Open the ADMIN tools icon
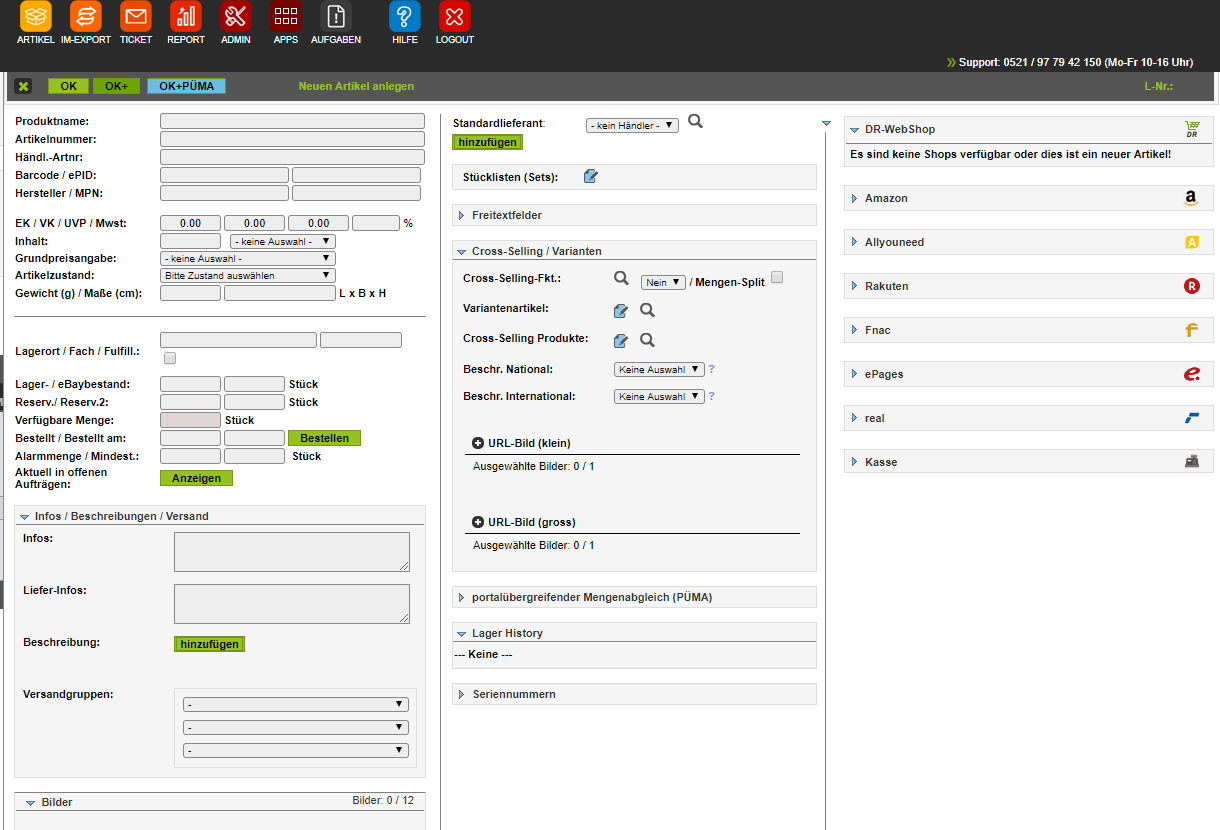Viewport: 1220px width, 830px height. (236, 16)
